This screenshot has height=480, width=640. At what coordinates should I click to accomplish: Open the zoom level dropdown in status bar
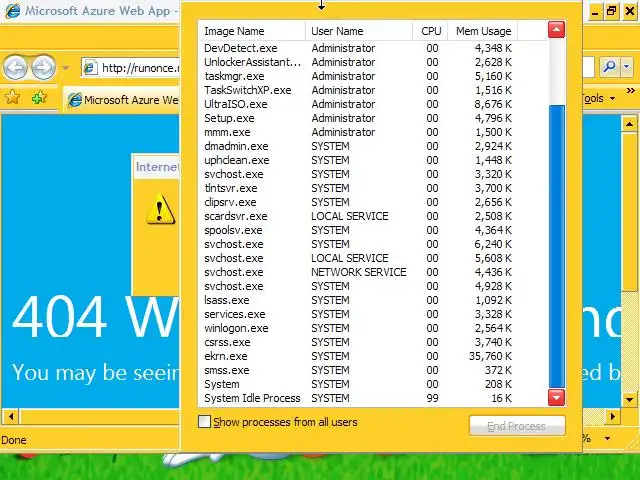607,439
